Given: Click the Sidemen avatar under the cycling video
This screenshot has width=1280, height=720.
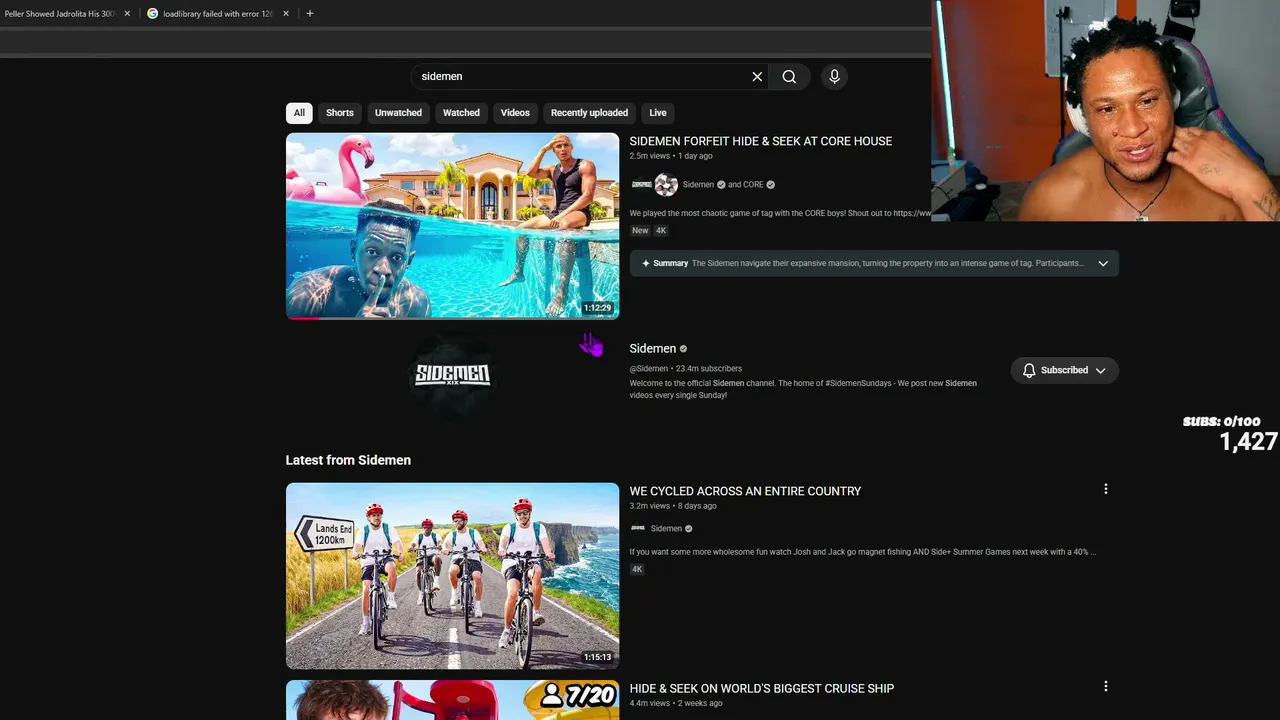Looking at the screenshot, I should pos(638,529).
